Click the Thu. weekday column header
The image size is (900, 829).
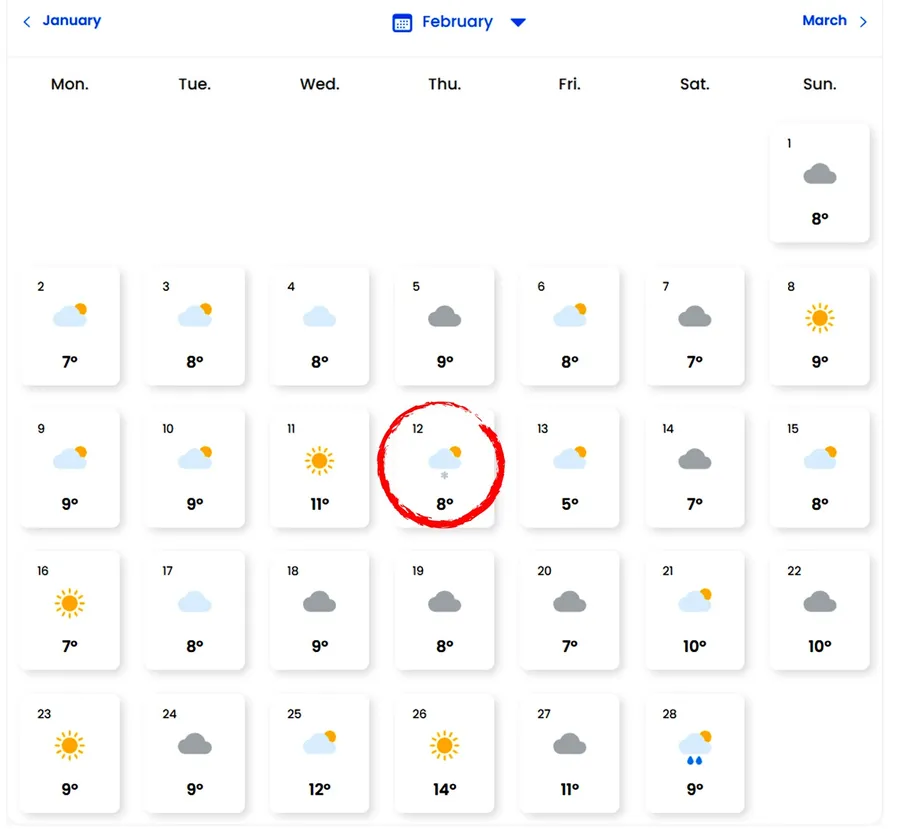coord(444,85)
